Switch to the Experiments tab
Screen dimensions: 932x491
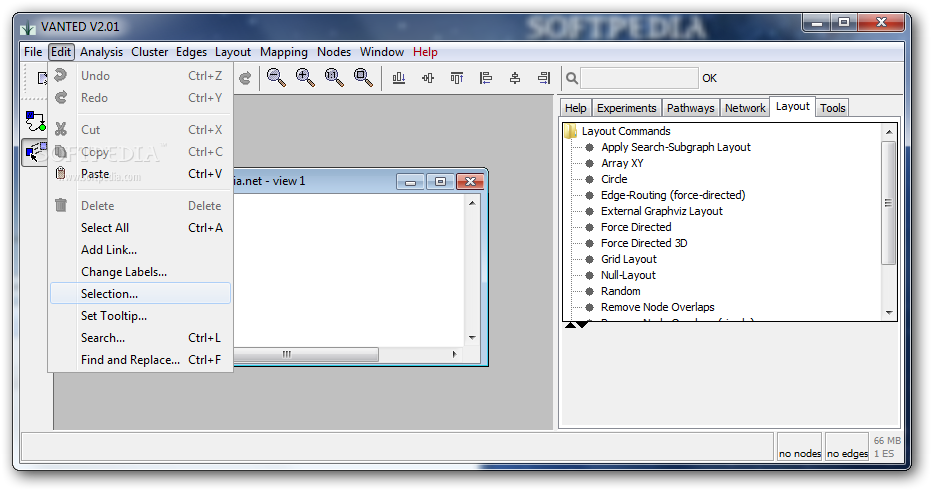pyautogui.click(x=626, y=108)
